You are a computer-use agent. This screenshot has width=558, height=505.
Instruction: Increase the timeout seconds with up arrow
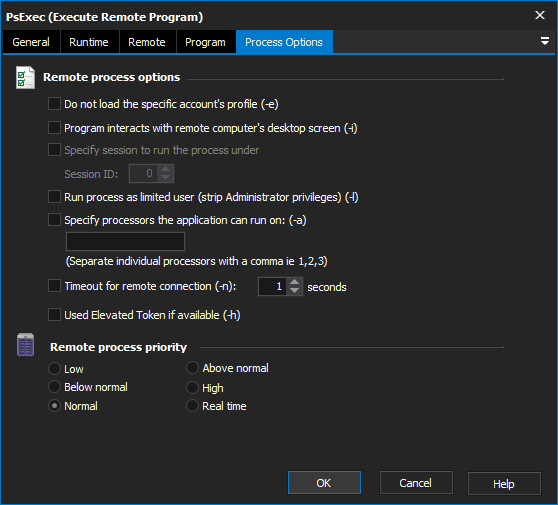coord(294,282)
